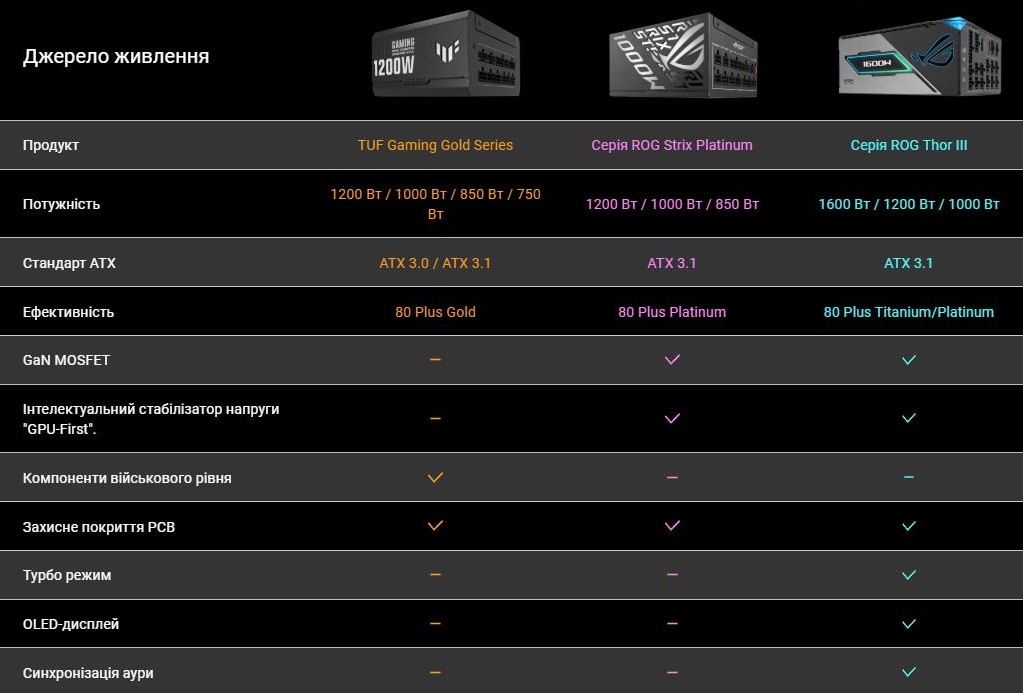Click the pink ATX 3.1 Strix cell
Screen dimensions: 1023x693
[x=672, y=263]
